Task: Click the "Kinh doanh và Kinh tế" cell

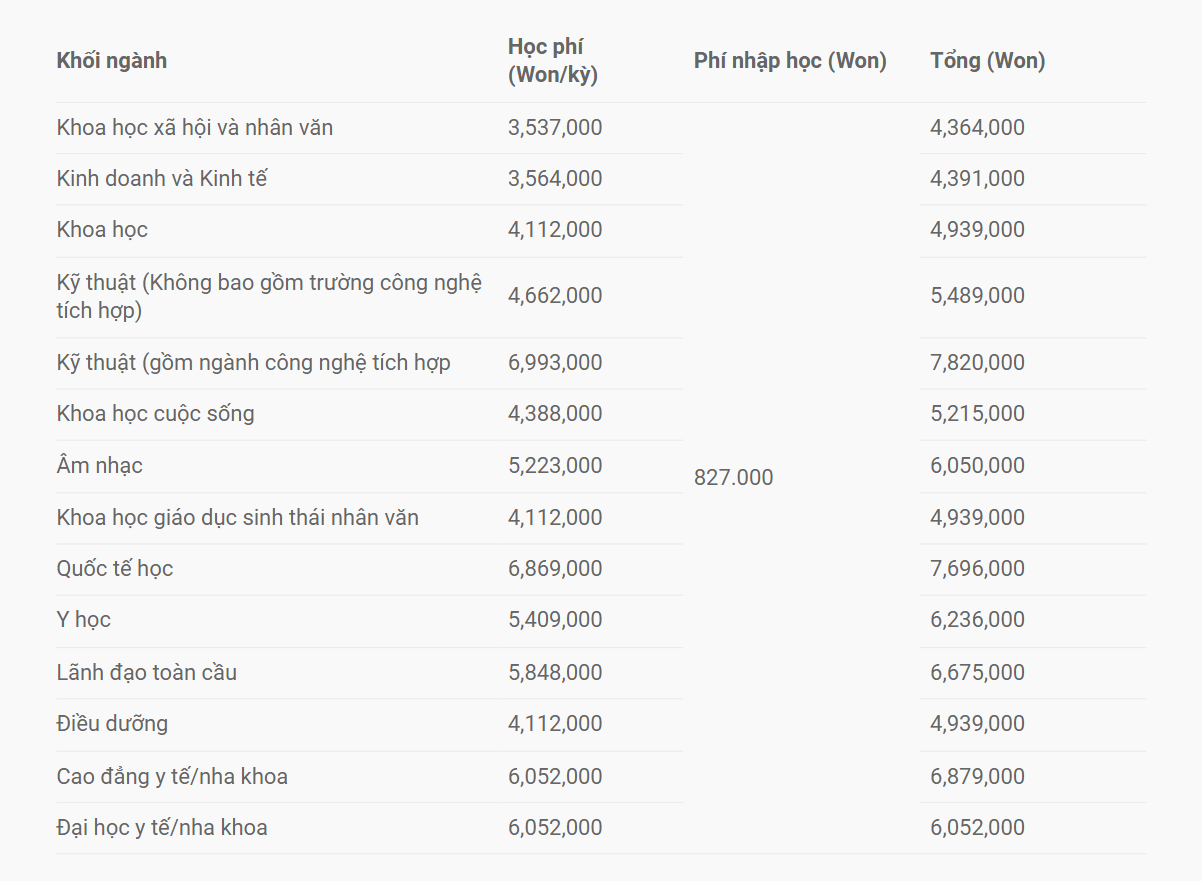Action: click(x=162, y=179)
